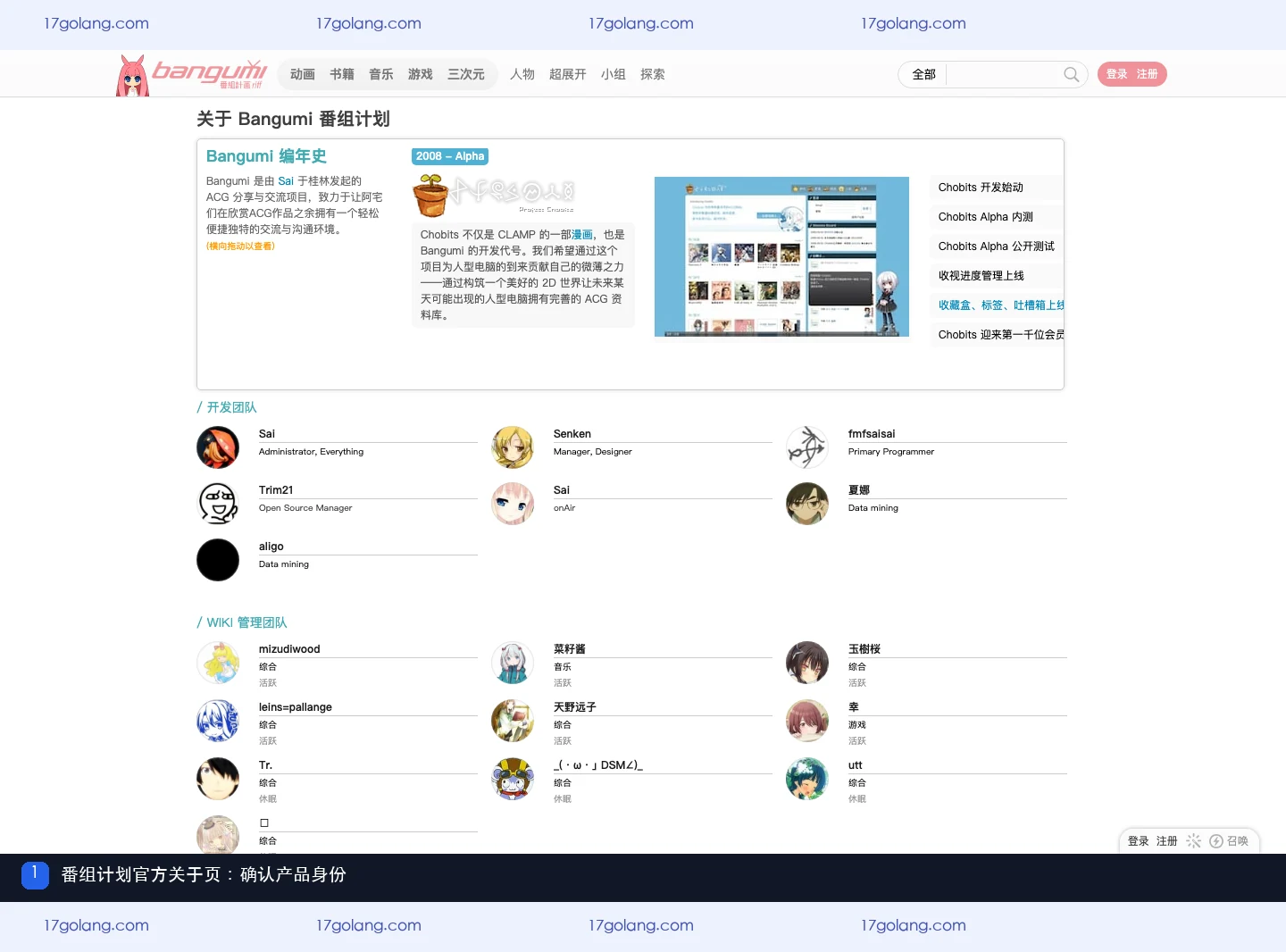Open the 游戏 navigation item
Screen dimensions: 1286x952
[x=421, y=74]
